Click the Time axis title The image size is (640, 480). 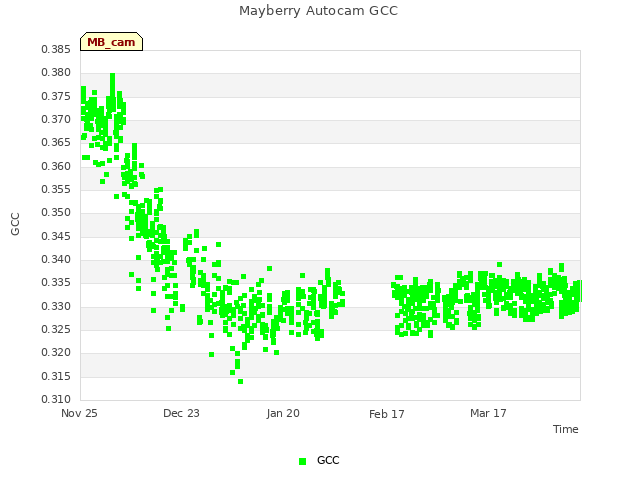566,429
